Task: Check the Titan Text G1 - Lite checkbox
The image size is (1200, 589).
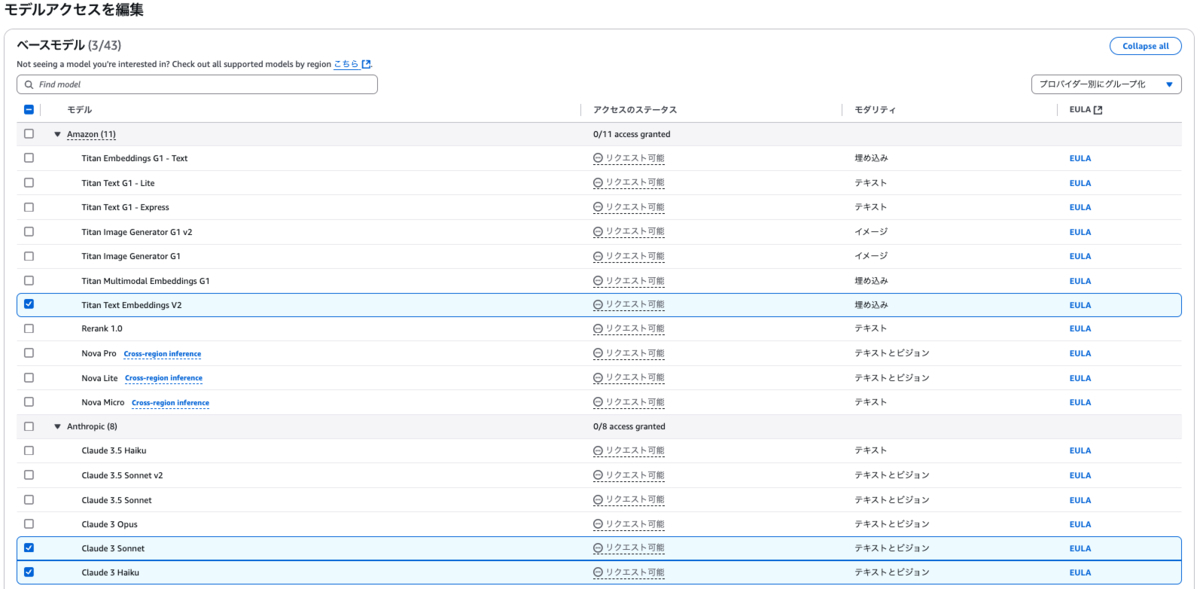Action: coord(28,183)
